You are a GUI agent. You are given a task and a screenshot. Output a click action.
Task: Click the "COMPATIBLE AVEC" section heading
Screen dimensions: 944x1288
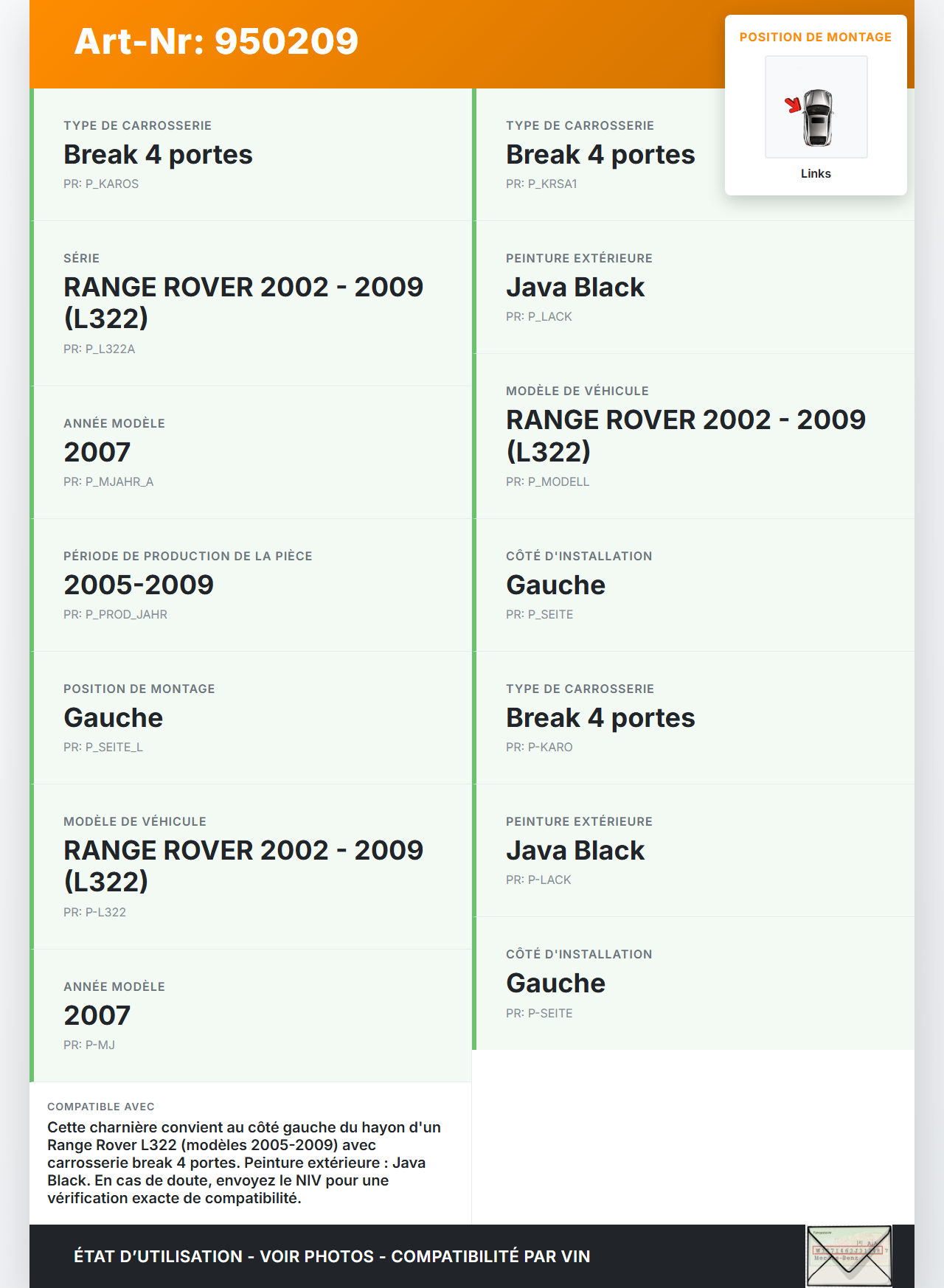101,1107
